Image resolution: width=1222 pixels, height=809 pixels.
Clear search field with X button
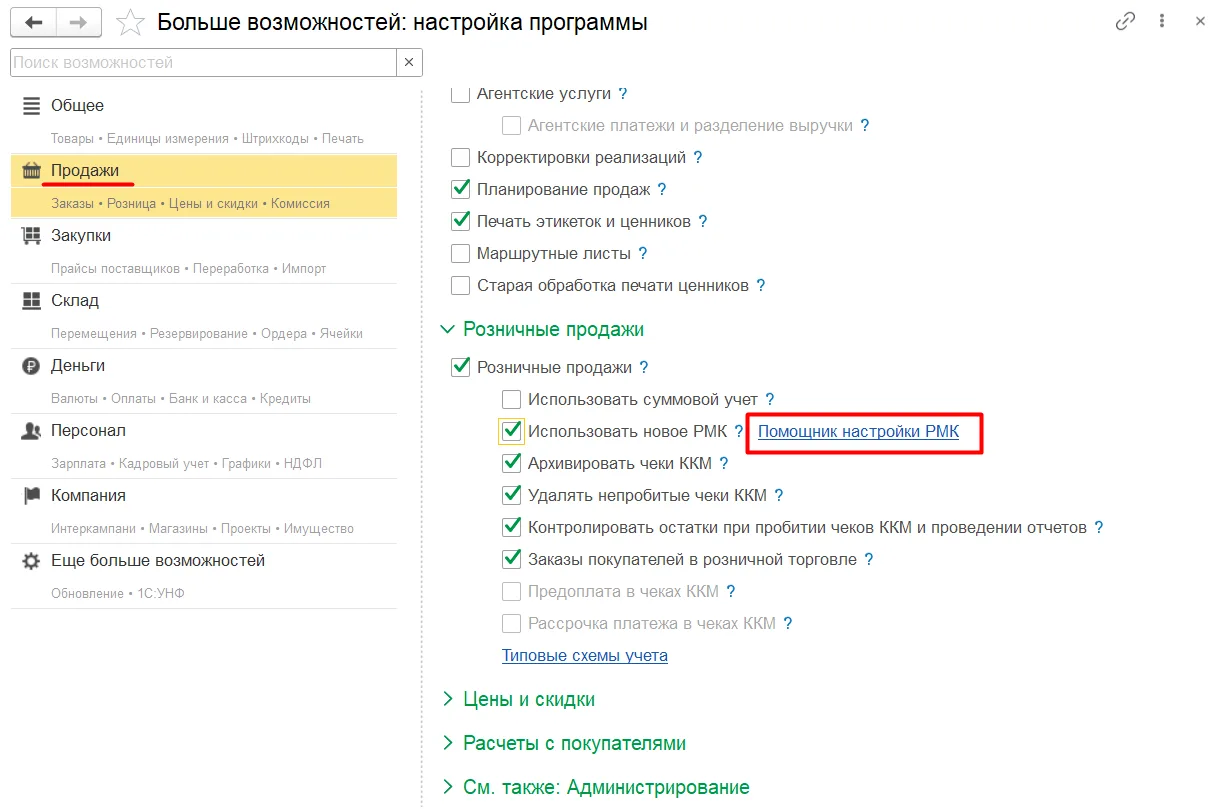409,62
